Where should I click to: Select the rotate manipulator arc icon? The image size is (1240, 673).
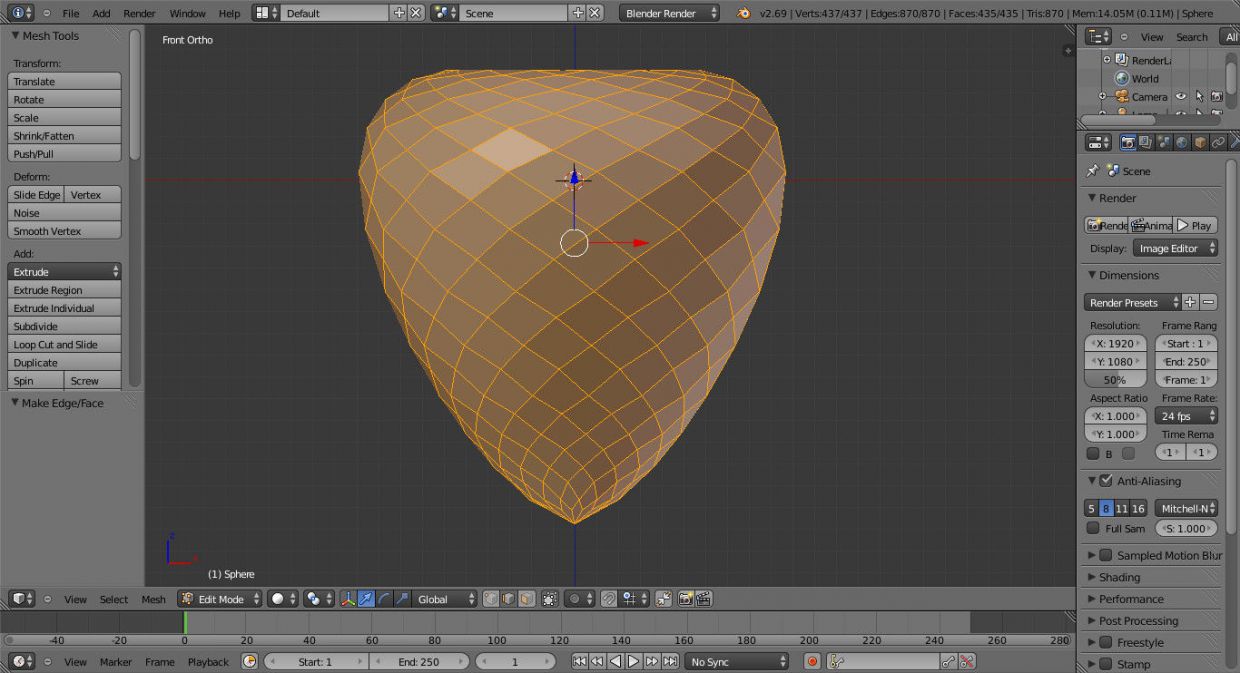384,599
